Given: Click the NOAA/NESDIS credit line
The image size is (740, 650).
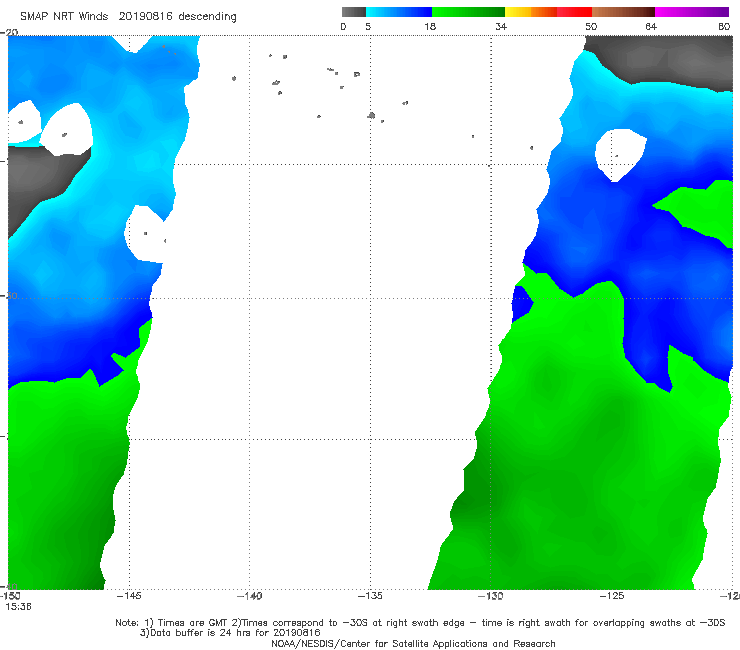Looking at the screenshot, I should click(413, 643).
